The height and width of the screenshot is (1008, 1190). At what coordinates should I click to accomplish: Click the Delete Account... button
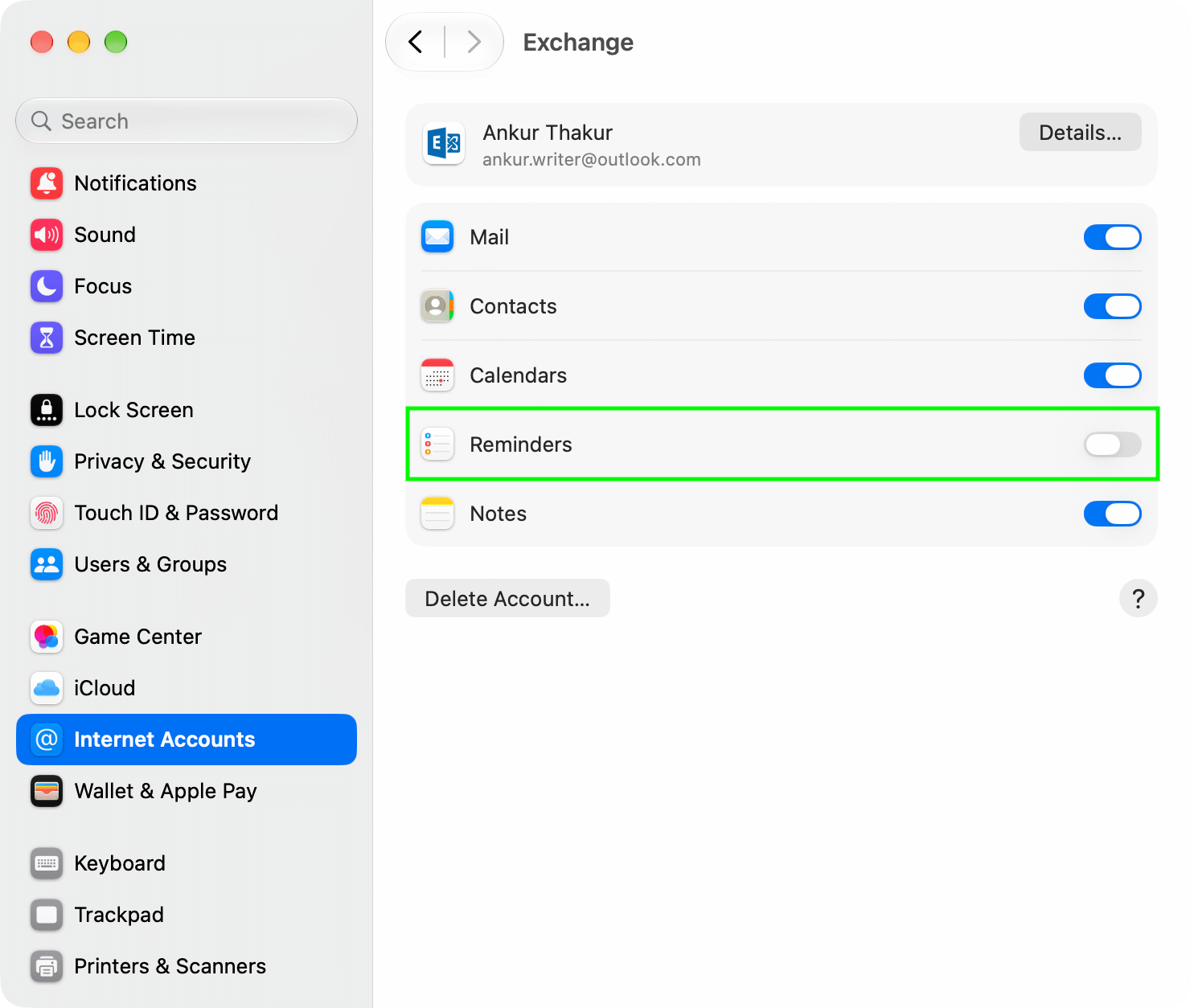coord(507,598)
